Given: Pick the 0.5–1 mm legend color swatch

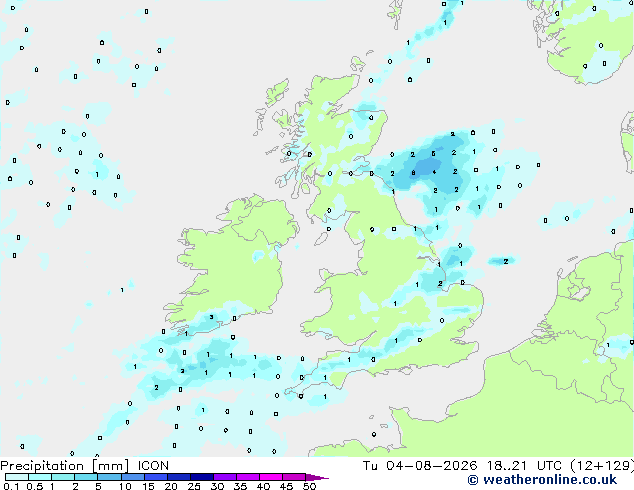Looking at the screenshot, I should [x=40, y=477].
